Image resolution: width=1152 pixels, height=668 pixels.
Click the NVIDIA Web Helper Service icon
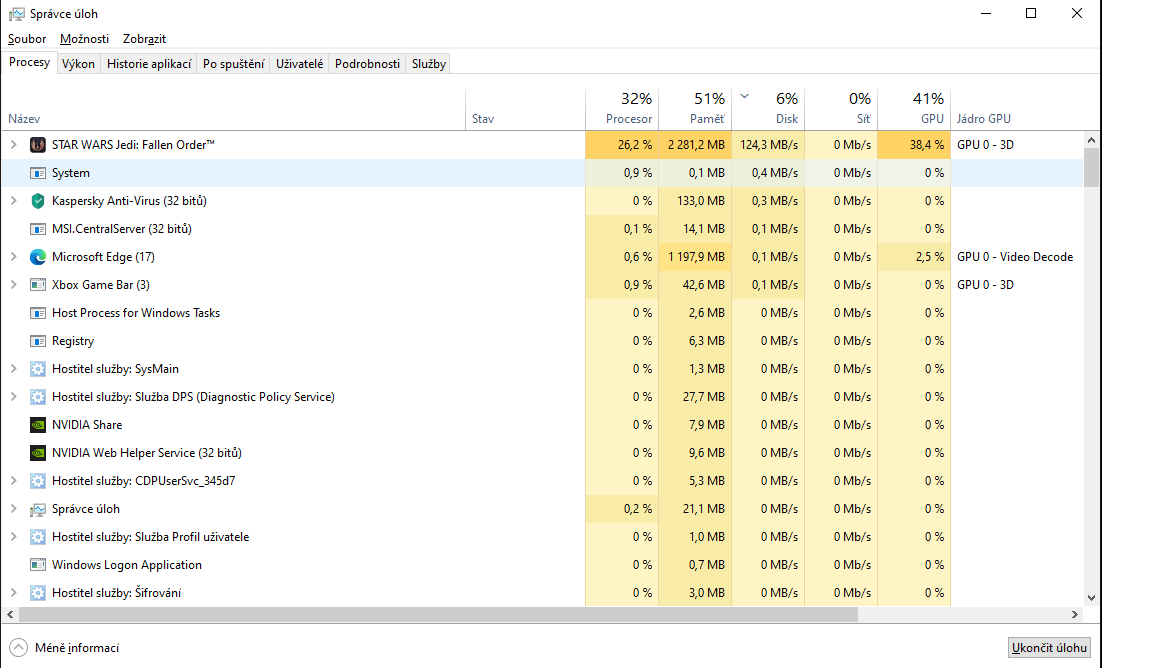click(38, 453)
